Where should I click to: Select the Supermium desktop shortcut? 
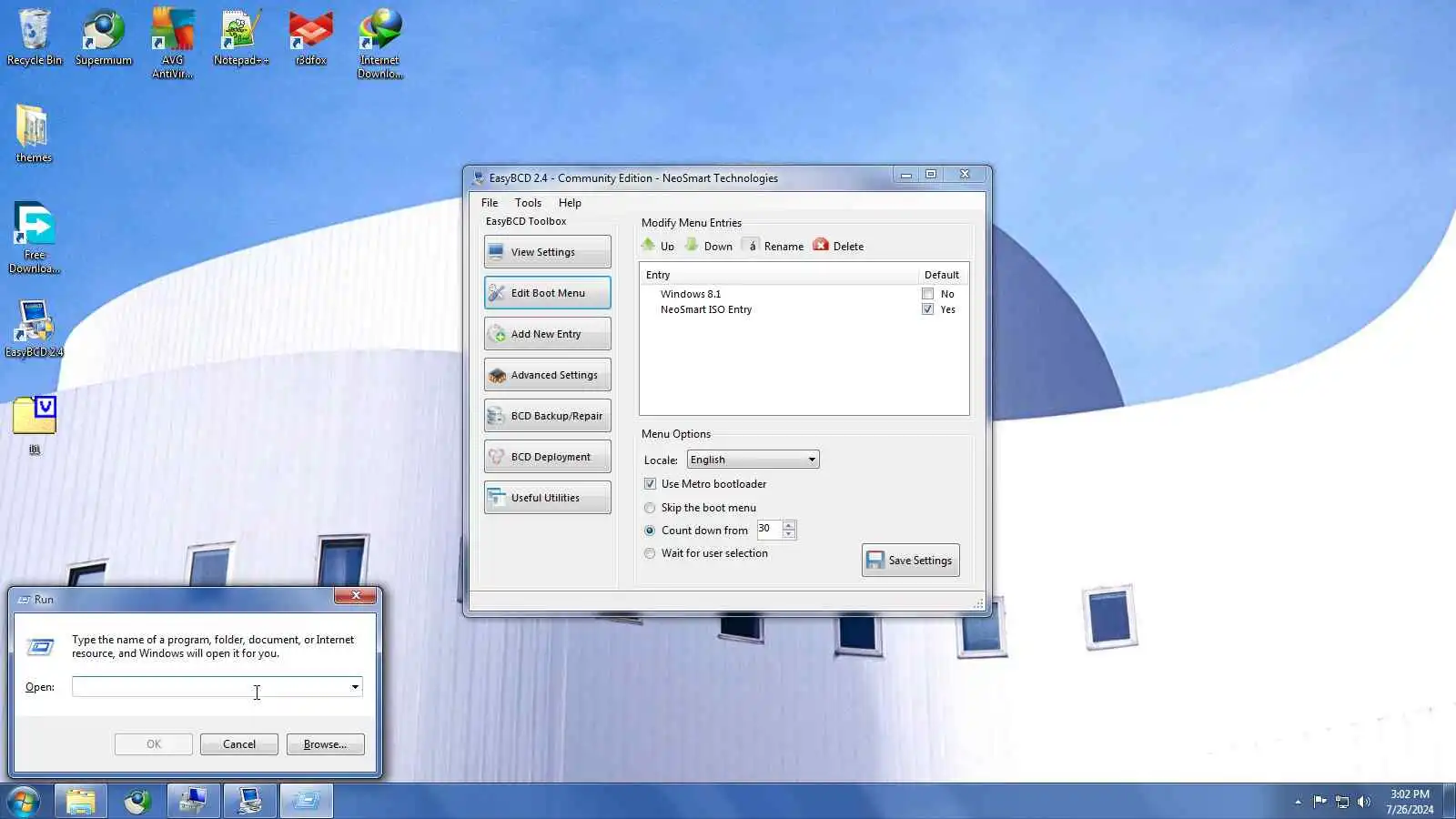click(x=103, y=37)
